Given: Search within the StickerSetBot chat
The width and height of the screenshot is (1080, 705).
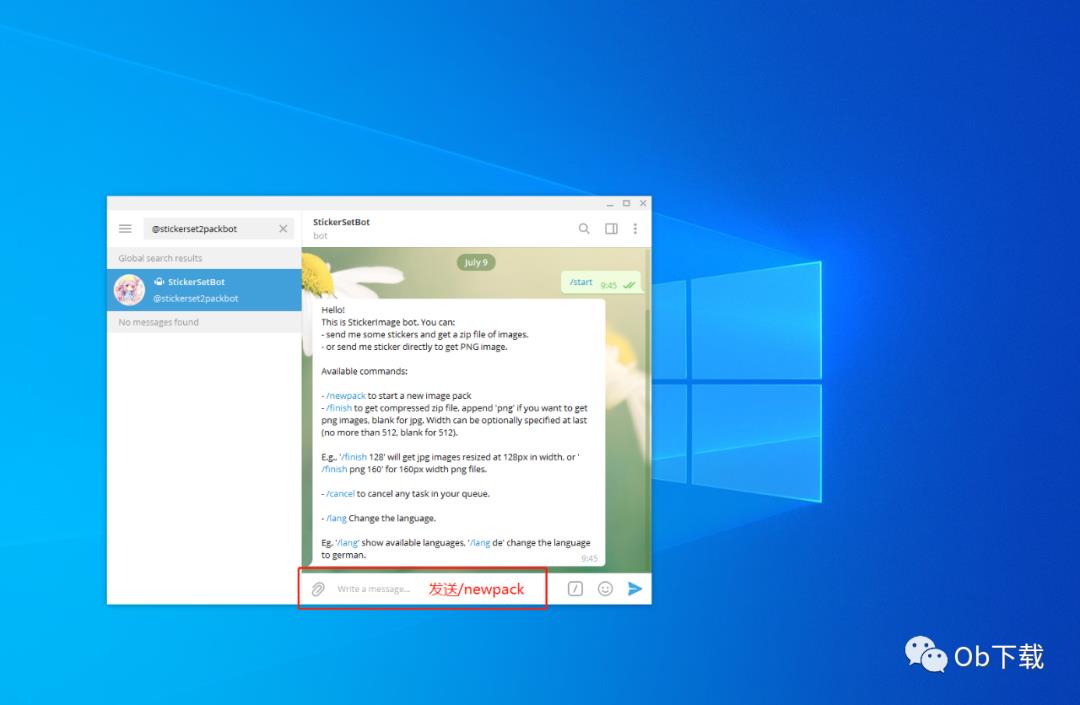Looking at the screenshot, I should point(584,229).
